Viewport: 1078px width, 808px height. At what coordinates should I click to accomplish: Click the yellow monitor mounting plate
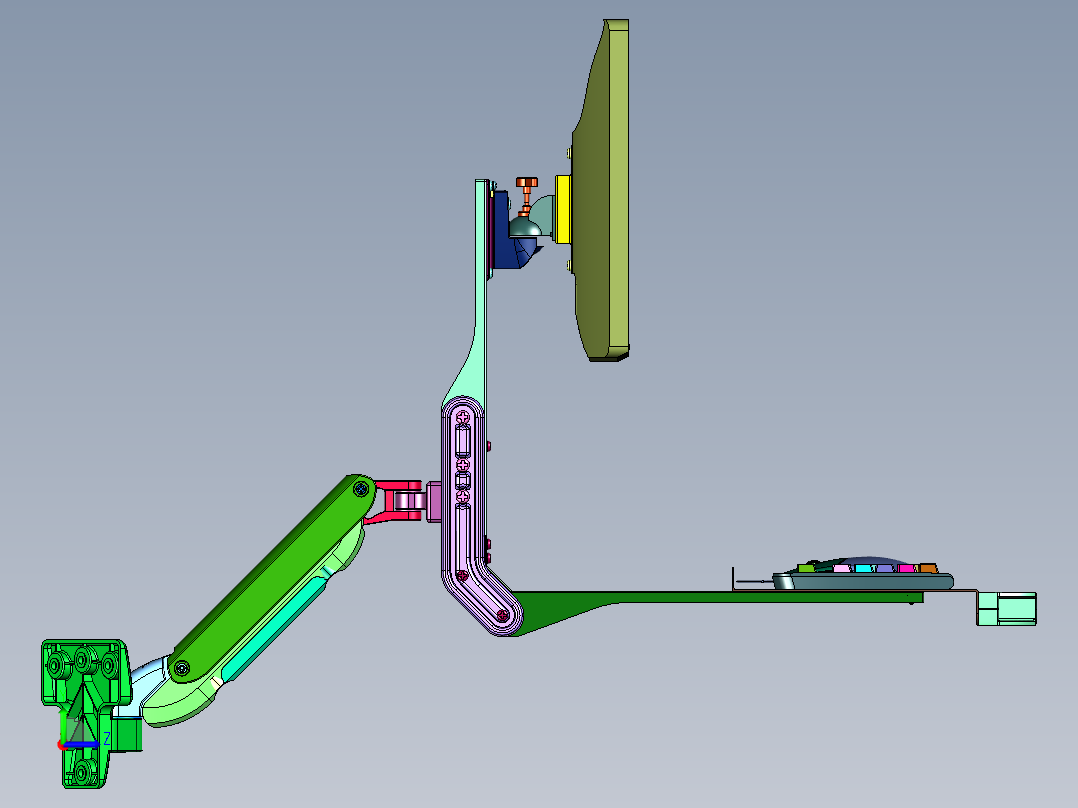562,209
